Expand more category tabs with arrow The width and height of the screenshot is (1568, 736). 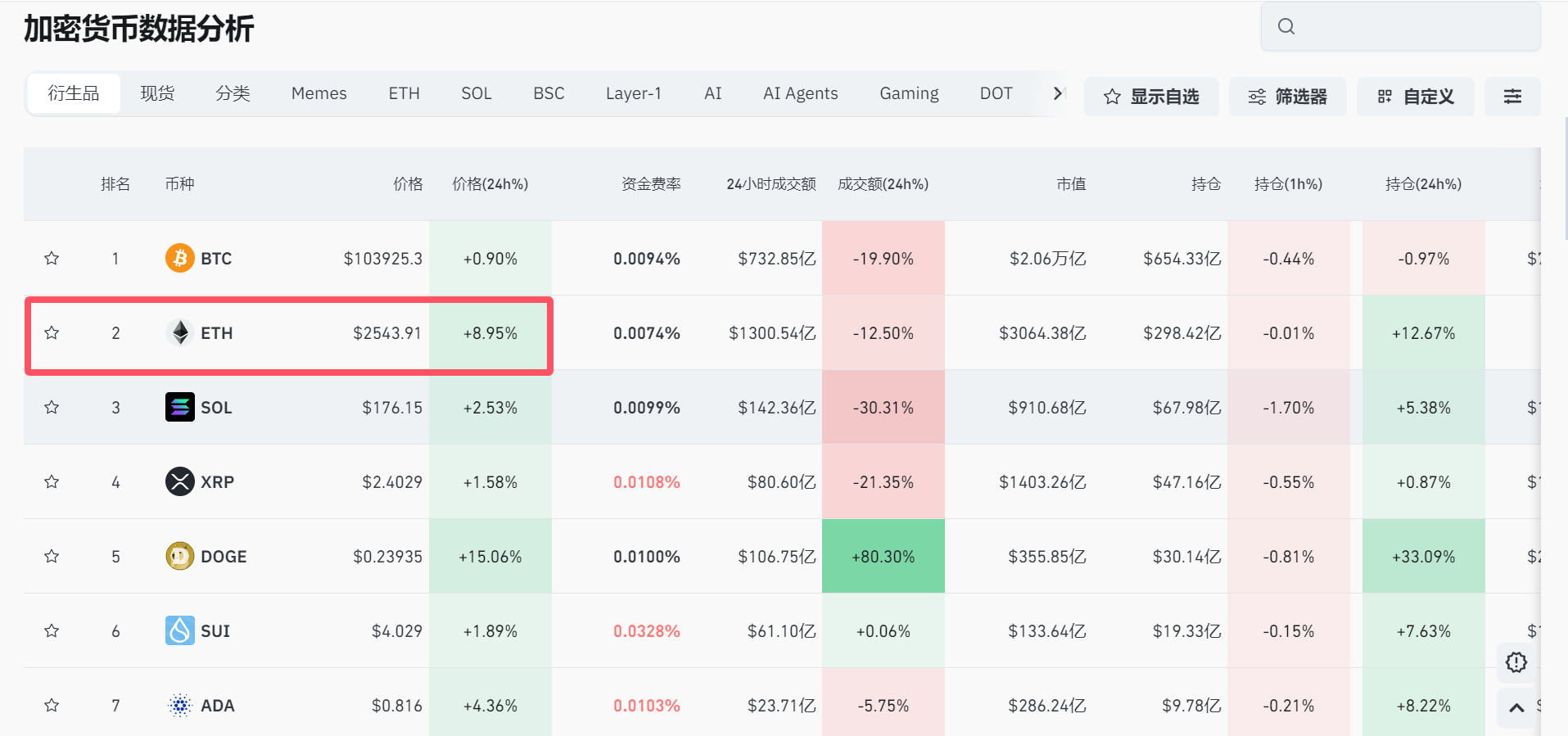(x=1058, y=93)
